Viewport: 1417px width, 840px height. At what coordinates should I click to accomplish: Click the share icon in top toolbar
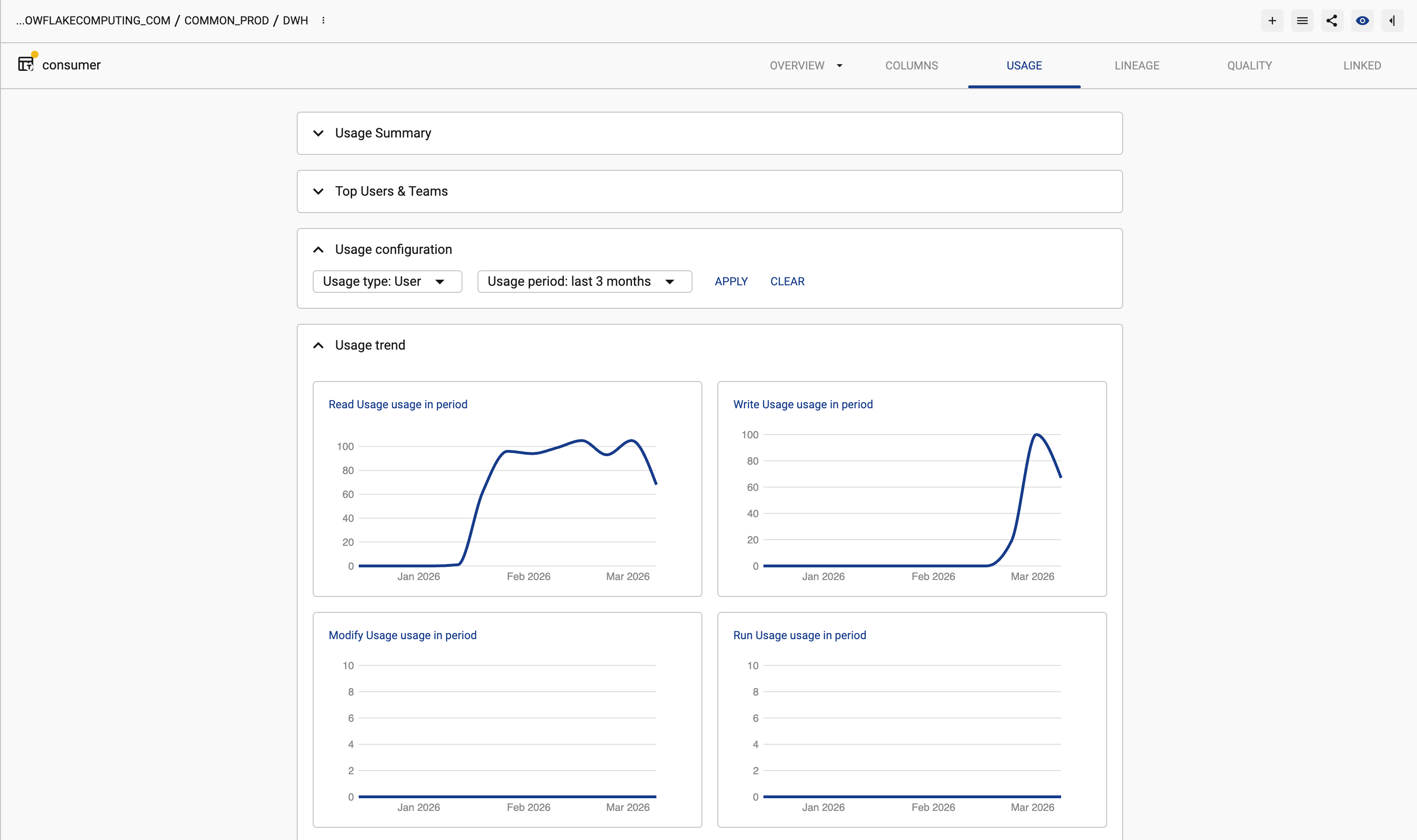(1332, 21)
